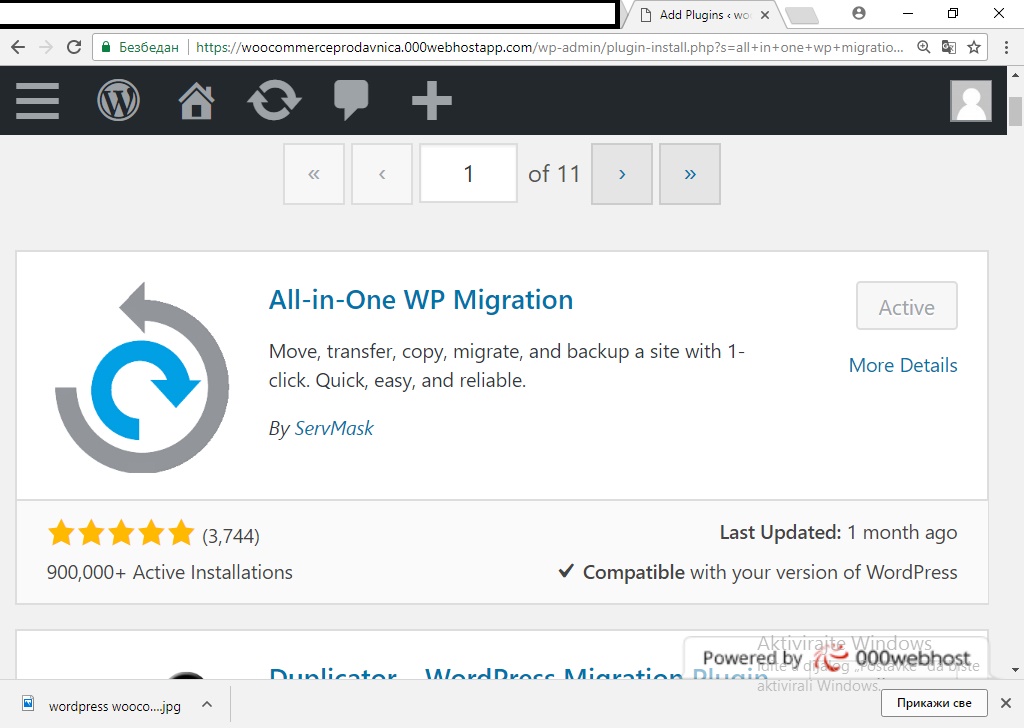Image resolution: width=1024 pixels, height=728 pixels.
Task: Go back with the browser back arrow
Action: (18, 47)
